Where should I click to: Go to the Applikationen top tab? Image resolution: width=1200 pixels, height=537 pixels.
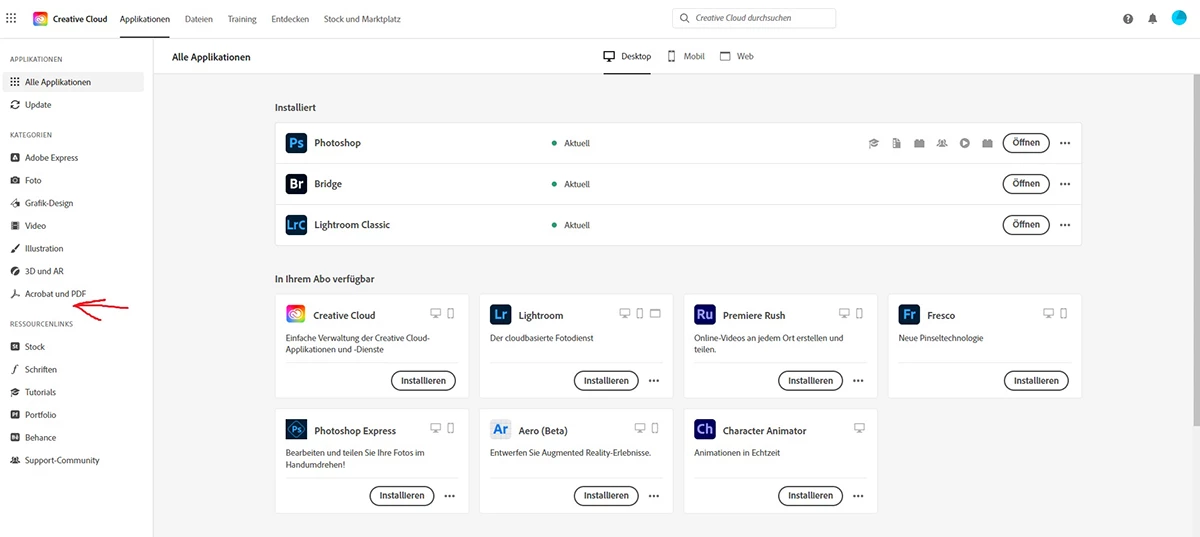pos(145,19)
